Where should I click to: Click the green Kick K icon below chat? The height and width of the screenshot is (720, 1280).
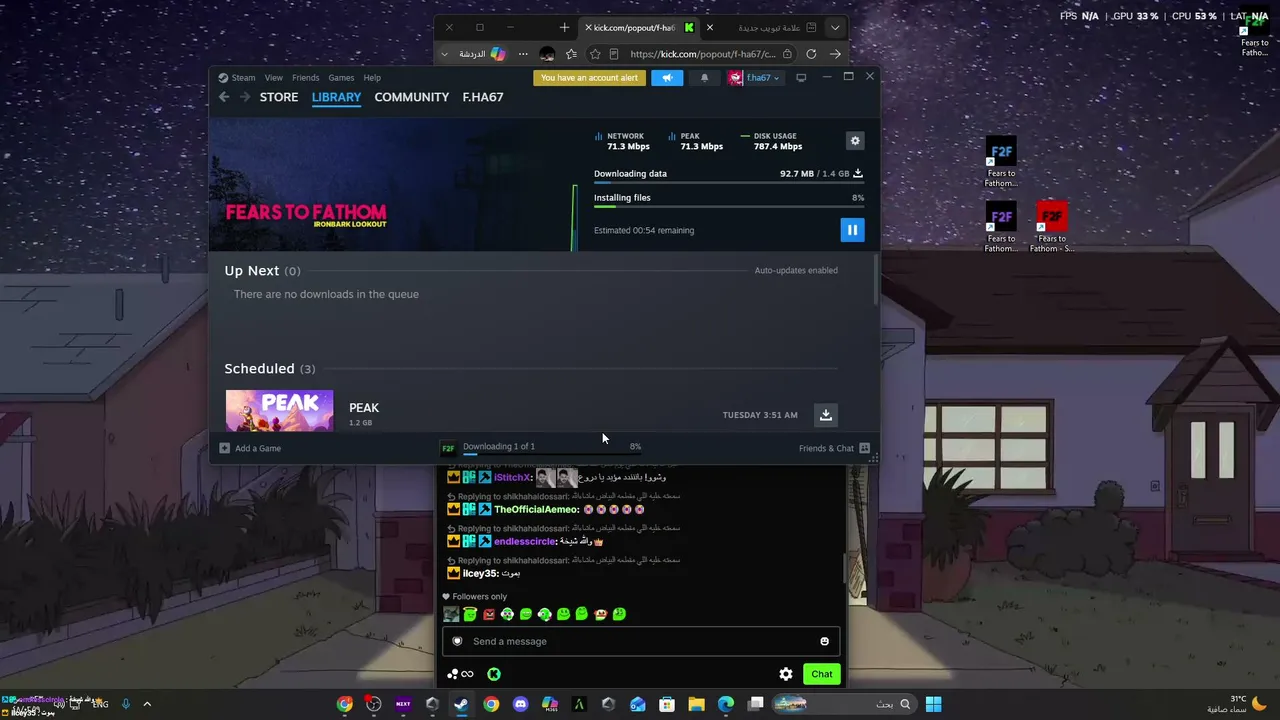click(494, 674)
